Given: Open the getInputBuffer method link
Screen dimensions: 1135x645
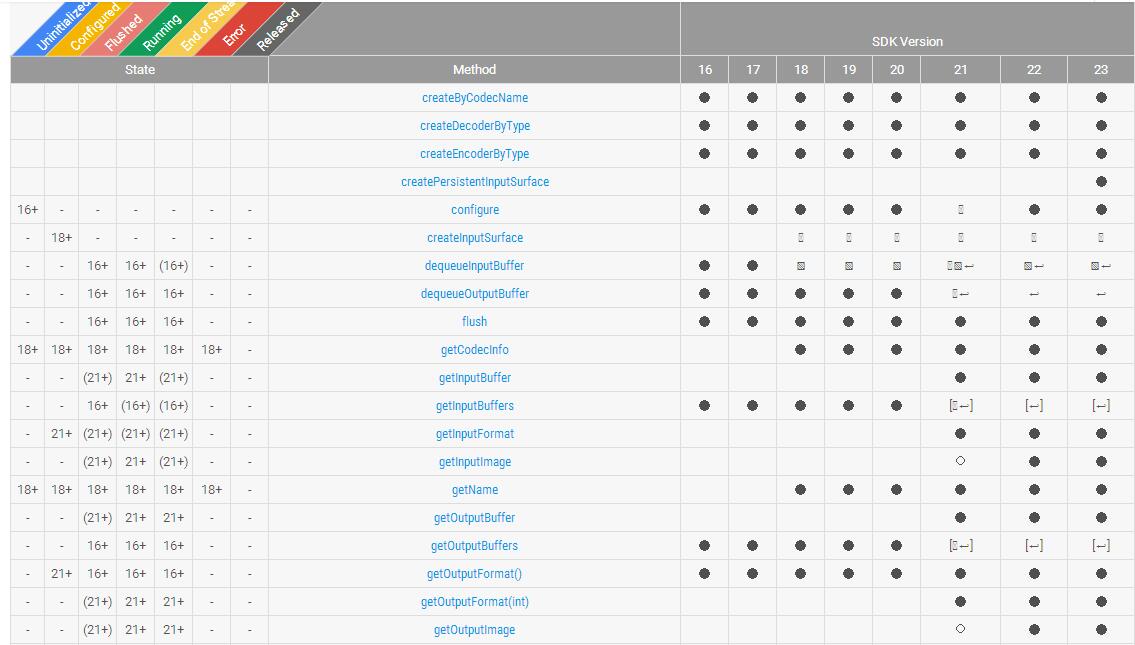Looking at the screenshot, I should click(475, 378).
